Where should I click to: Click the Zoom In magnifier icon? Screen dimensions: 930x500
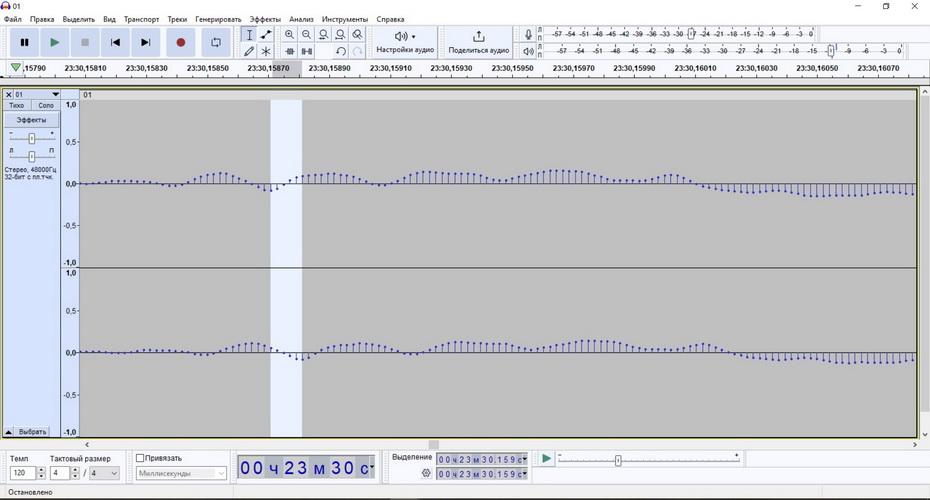click(x=289, y=35)
